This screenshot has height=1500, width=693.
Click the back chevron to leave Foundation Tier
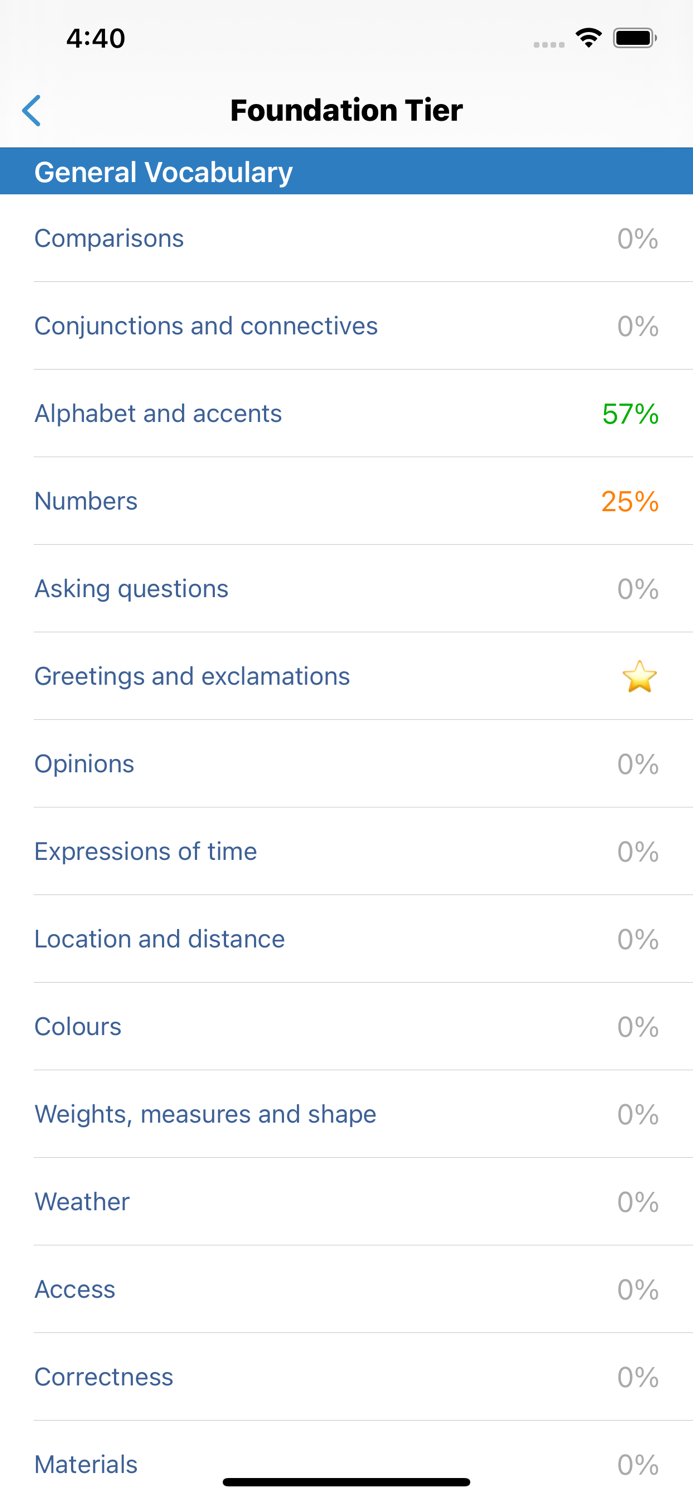31,111
